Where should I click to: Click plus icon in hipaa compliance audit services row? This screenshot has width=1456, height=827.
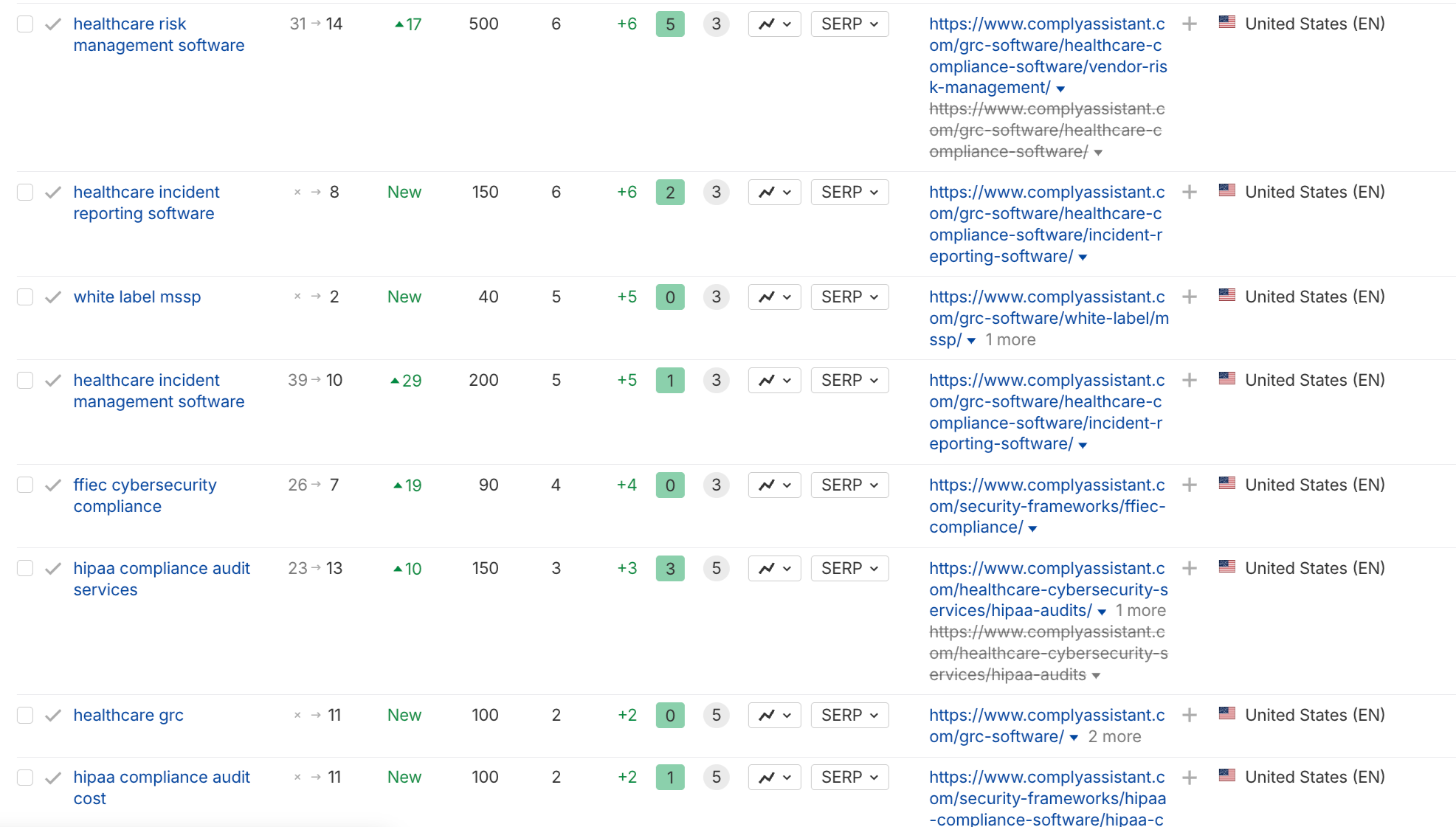pos(1190,569)
